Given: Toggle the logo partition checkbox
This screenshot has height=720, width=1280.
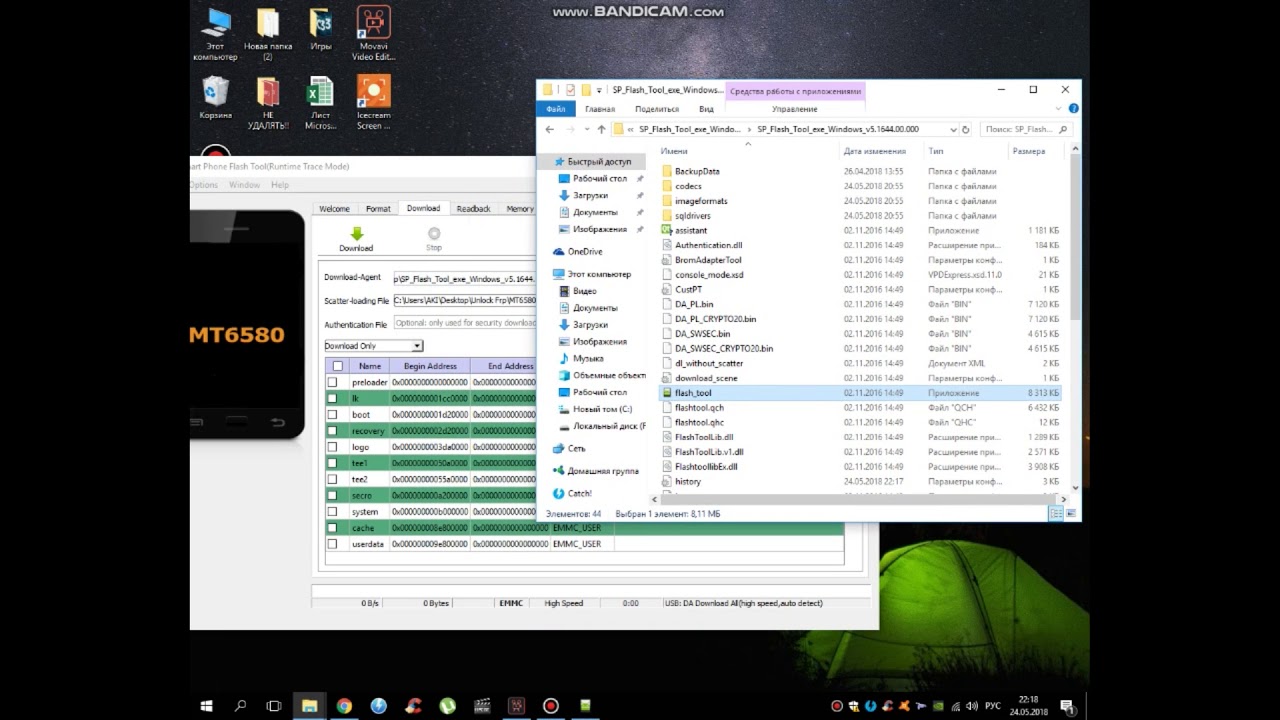Looking at the screenshot, I should click(x=333, y=447).
